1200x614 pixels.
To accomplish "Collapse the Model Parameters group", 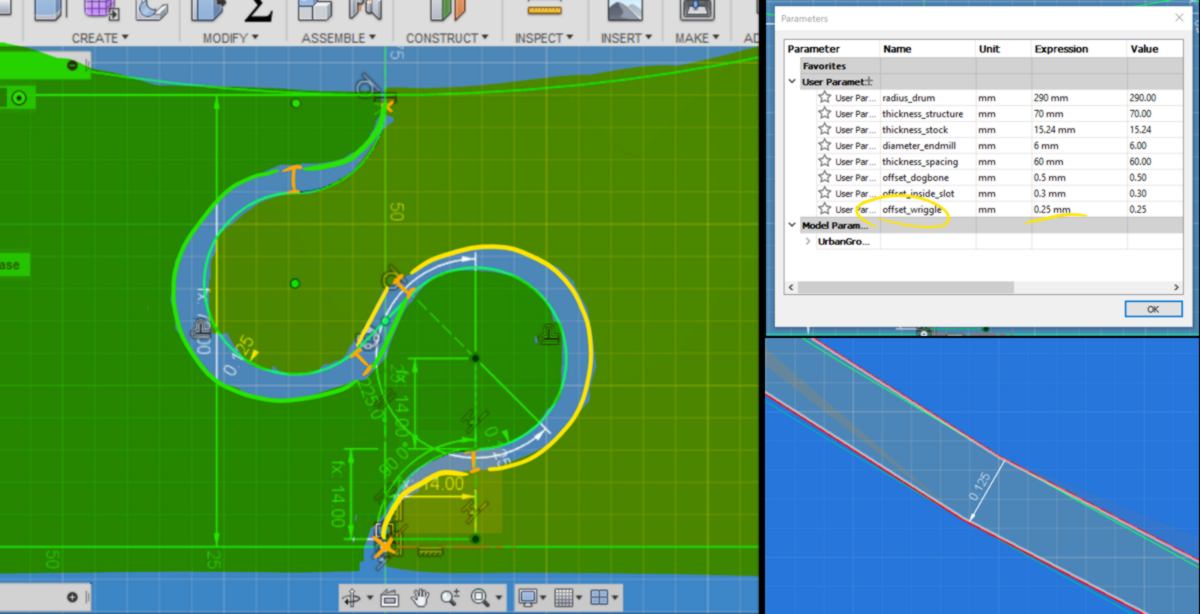I will pyautogui.click(x=792, y=225).
